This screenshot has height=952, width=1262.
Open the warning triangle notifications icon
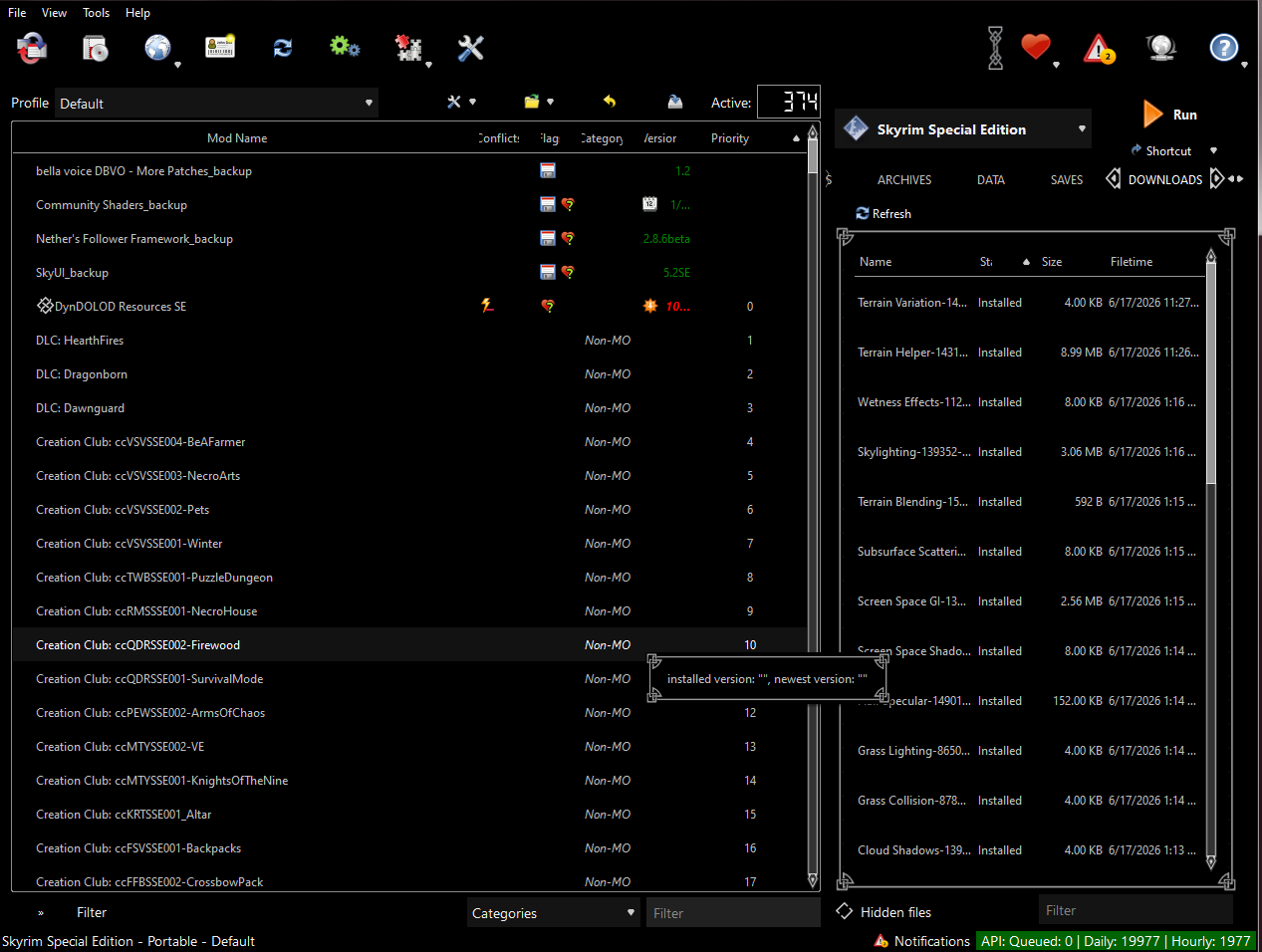click(x=1099, y=48)
